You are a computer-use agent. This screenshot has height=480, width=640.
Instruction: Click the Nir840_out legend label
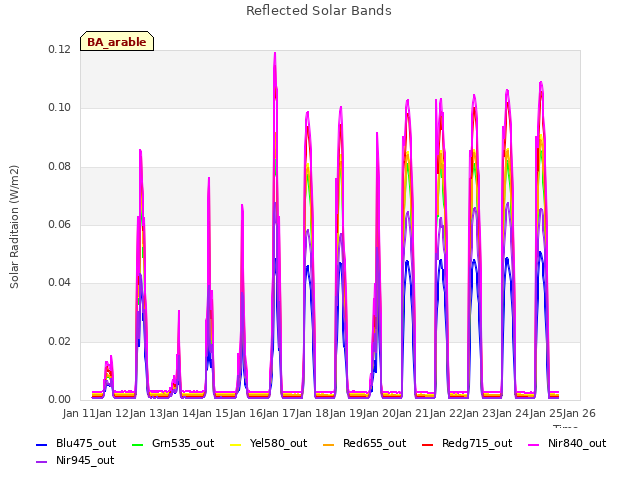(x=577, y=443)
